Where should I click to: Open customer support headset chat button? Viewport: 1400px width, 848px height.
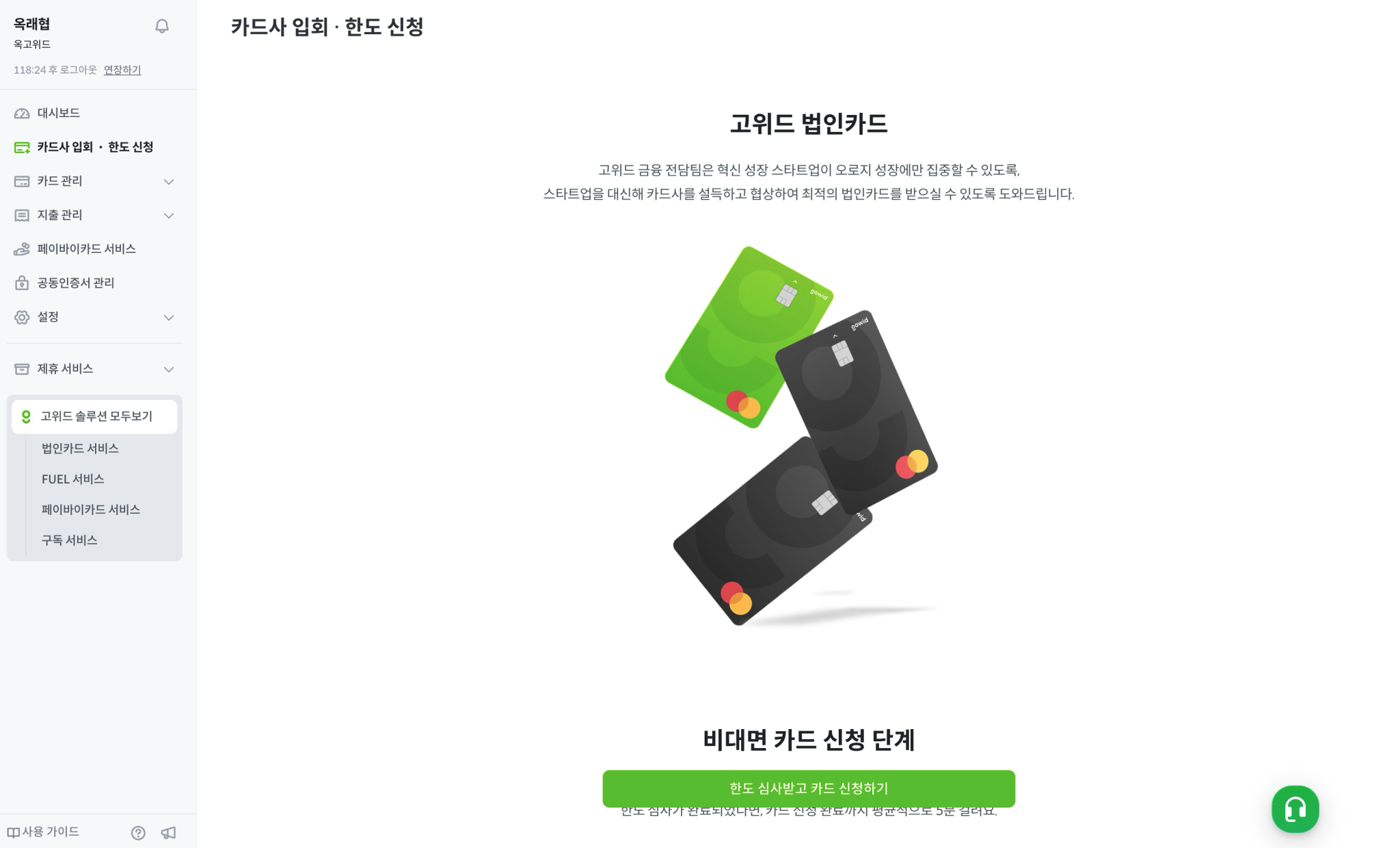1295,809
